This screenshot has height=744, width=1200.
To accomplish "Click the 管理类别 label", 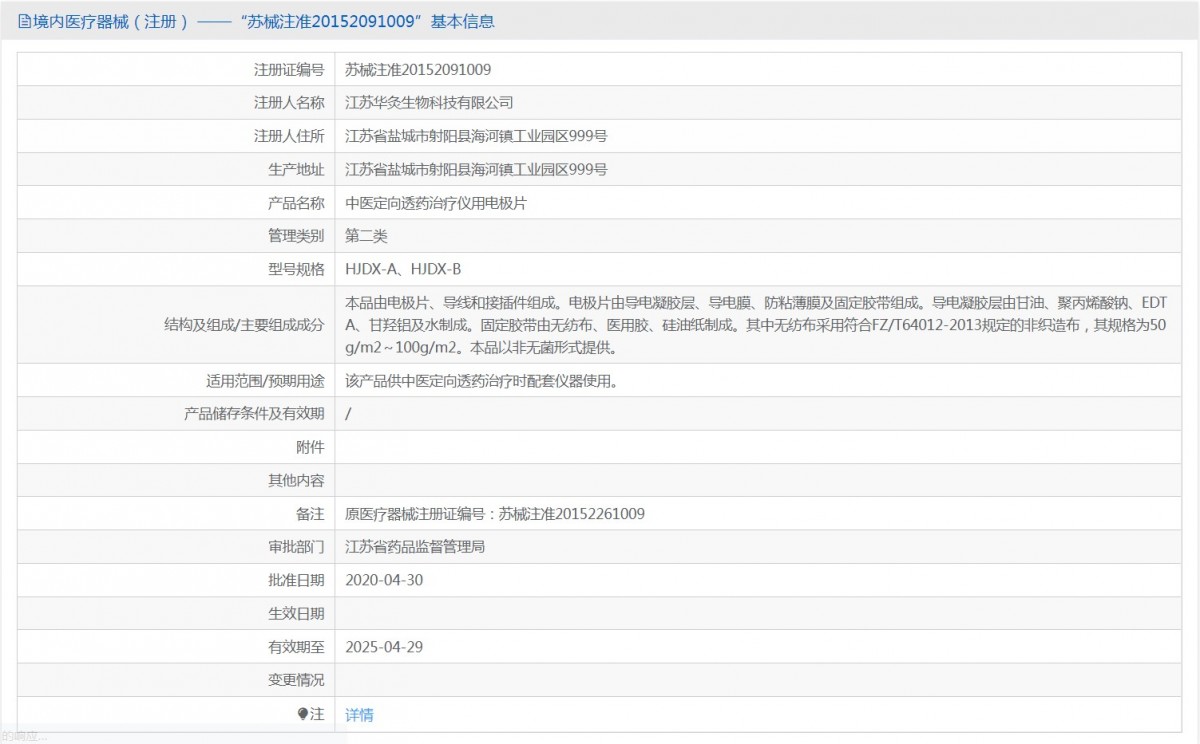I will (x=296, y=236).
